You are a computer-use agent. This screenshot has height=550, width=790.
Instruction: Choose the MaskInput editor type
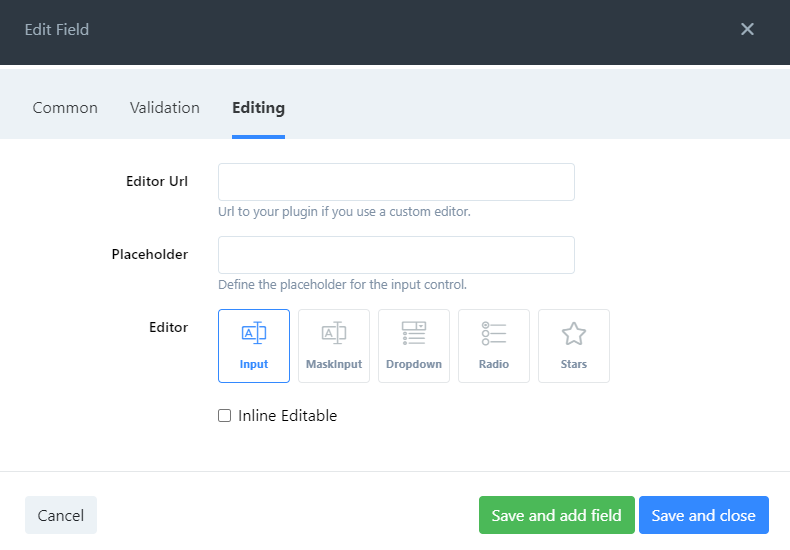click(x=334, y=346)
